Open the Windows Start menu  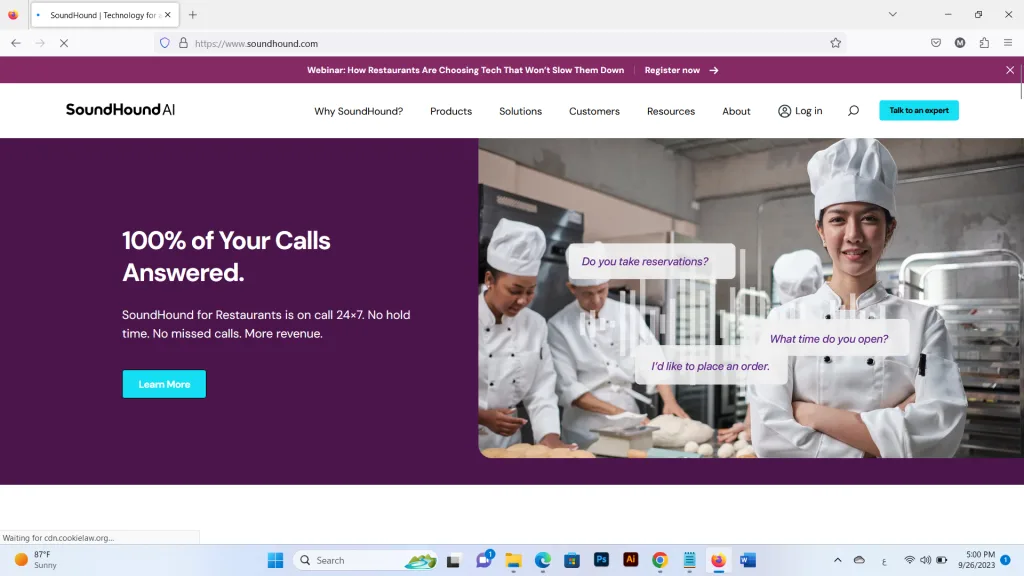tap(276, 560)
